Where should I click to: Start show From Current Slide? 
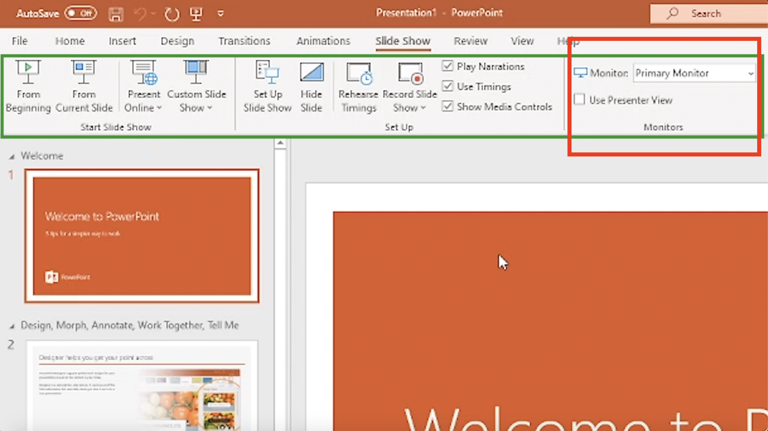click(x=84, y=87)
